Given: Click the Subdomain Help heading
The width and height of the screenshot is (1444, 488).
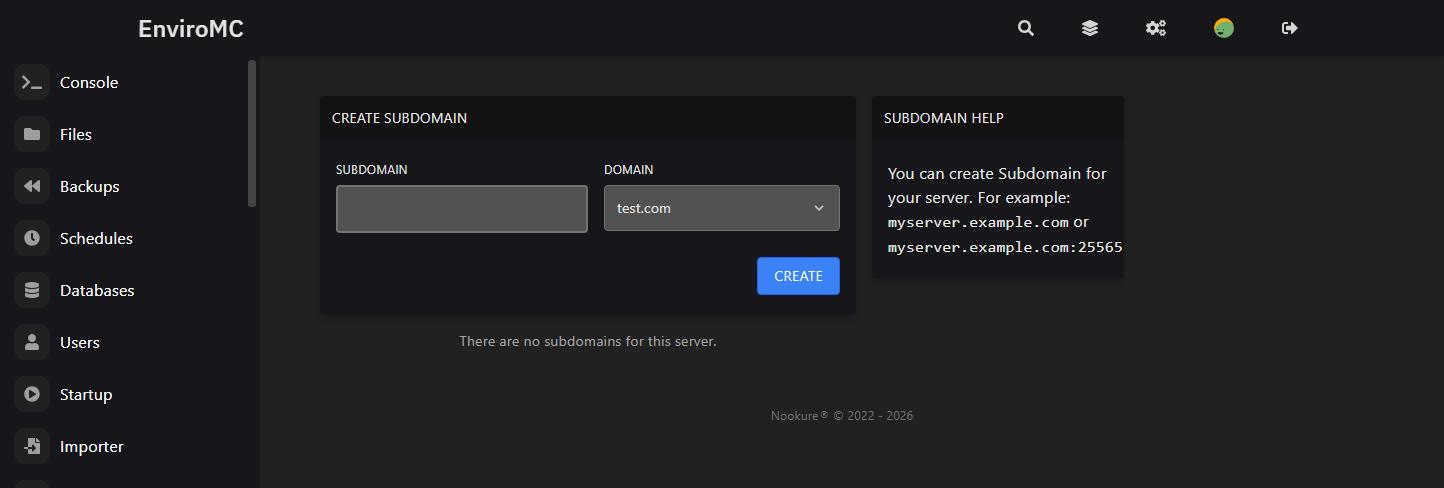Looking at the screenshot, I should tap(944, 118).
